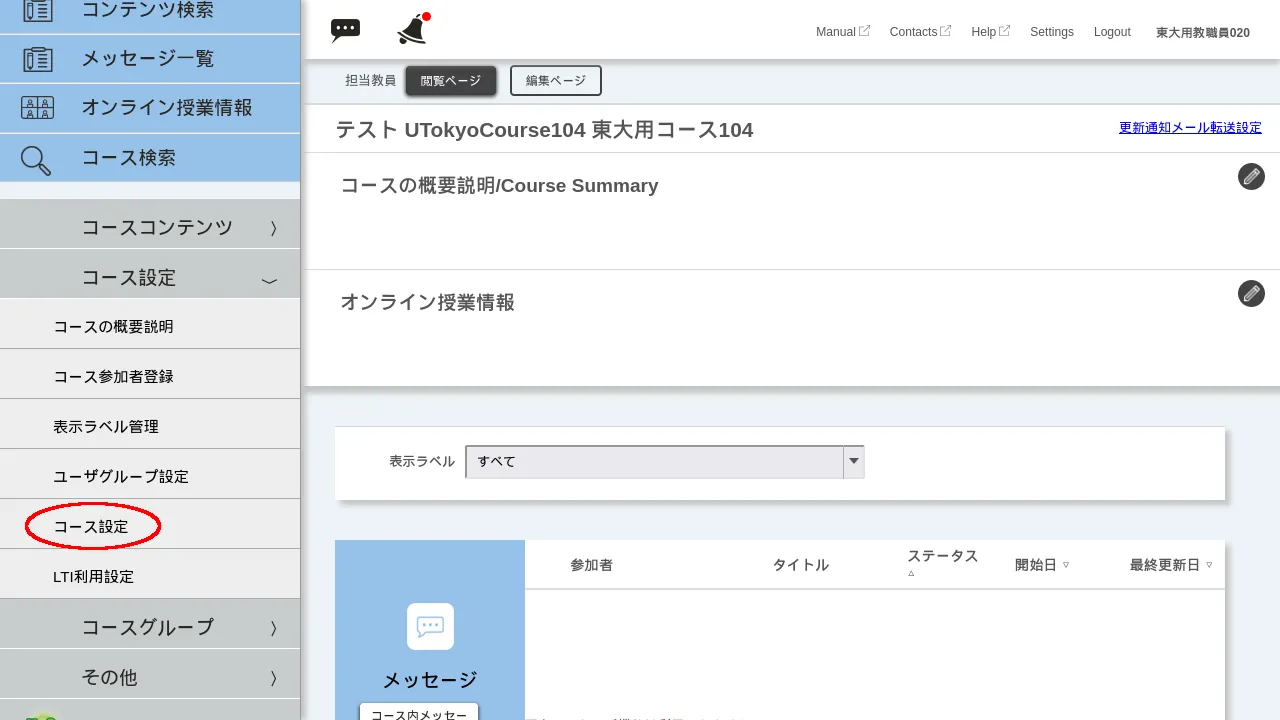1280x720 pixels.
Task: Edit the コースの概要説明 section via pencil icon
Action: pos(1251,176)
